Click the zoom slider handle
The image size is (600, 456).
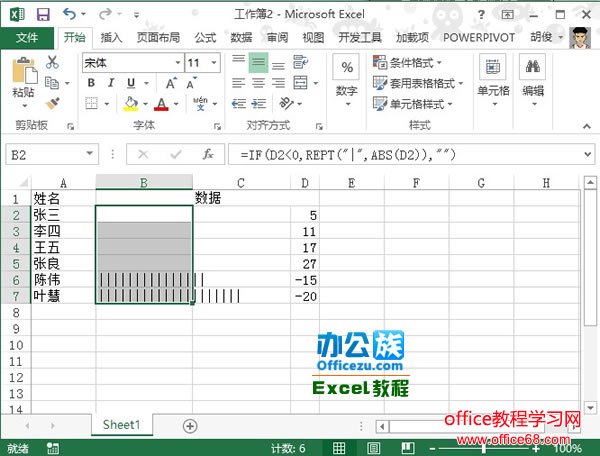[484, 448]
